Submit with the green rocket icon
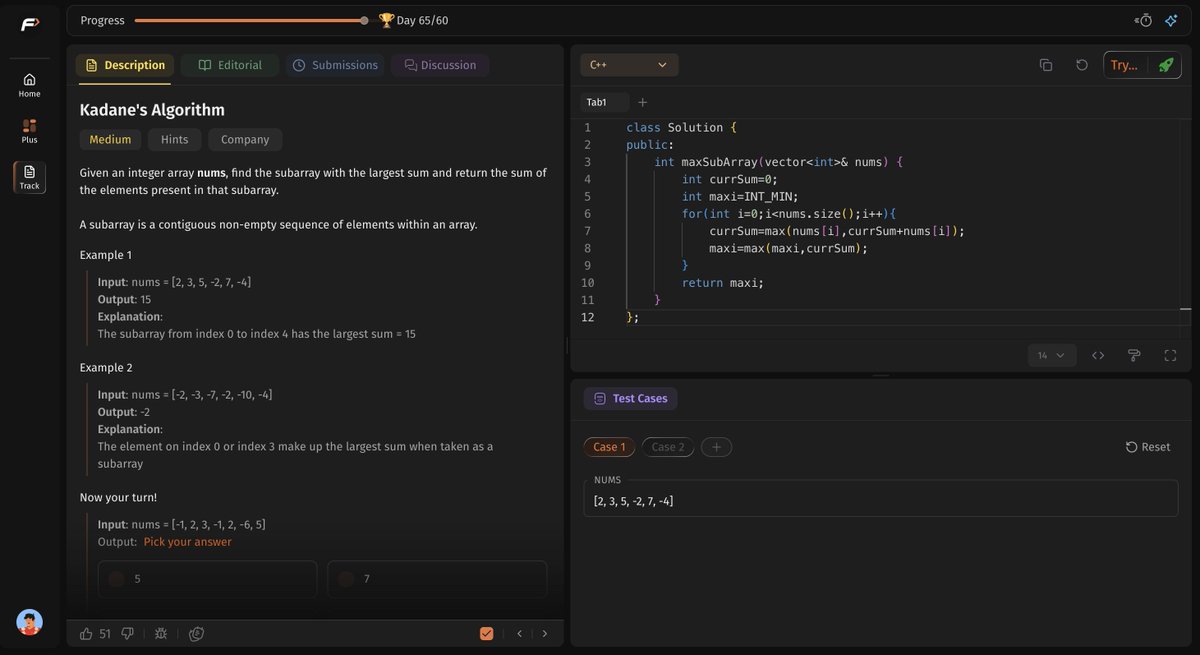Screen dimensions: 1200x655 point(1165,65)
